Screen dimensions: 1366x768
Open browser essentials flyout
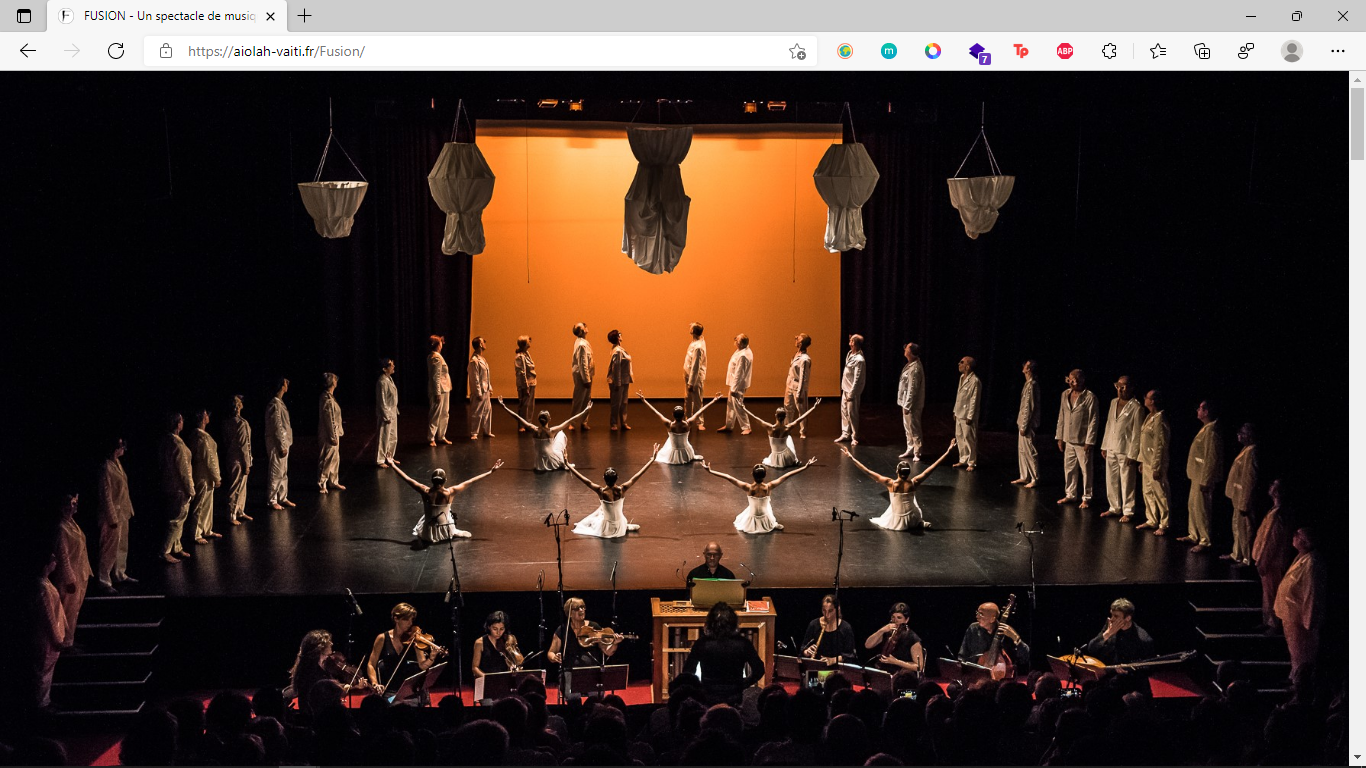[1246, 50]
